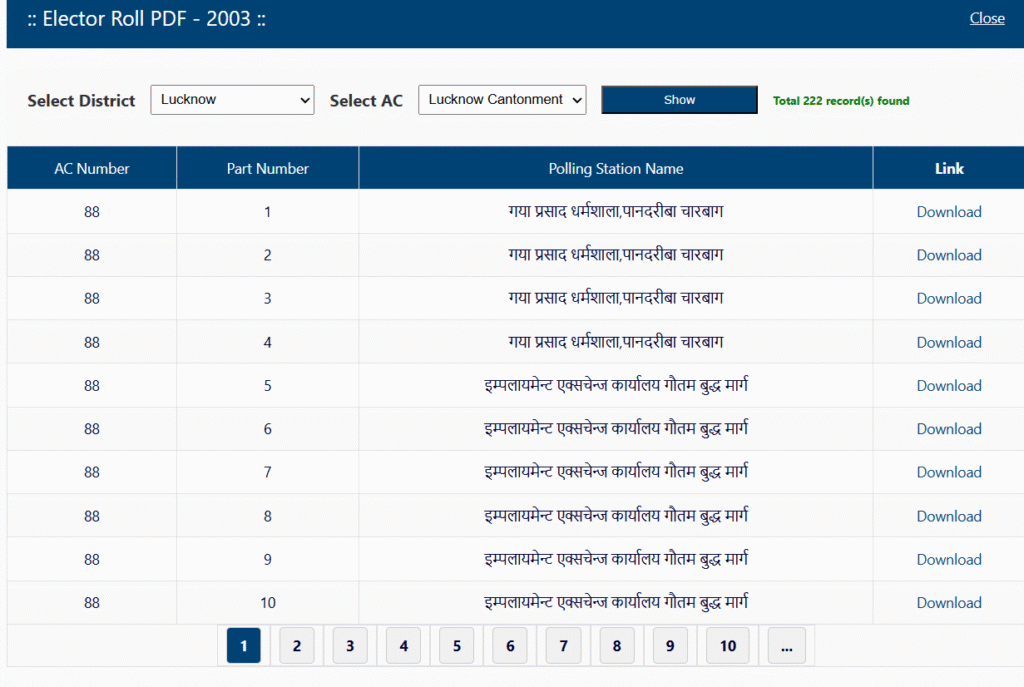Download the roll for Part Number 1
The width and height of the screenshot is (1024, 687).
(x=948, y=212)
